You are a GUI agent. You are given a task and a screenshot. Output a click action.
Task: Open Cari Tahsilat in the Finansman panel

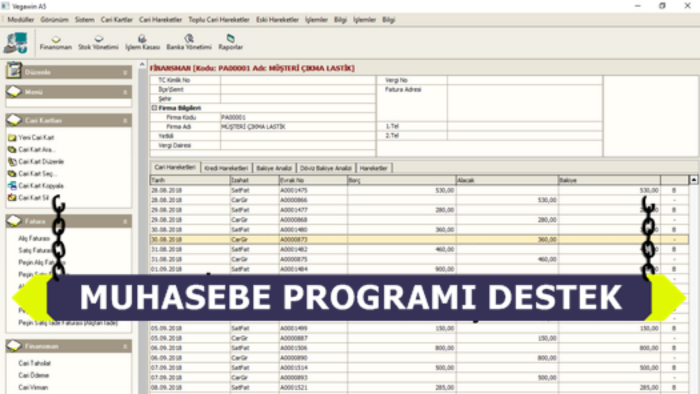pyautogui.click(x=34, y=363)
